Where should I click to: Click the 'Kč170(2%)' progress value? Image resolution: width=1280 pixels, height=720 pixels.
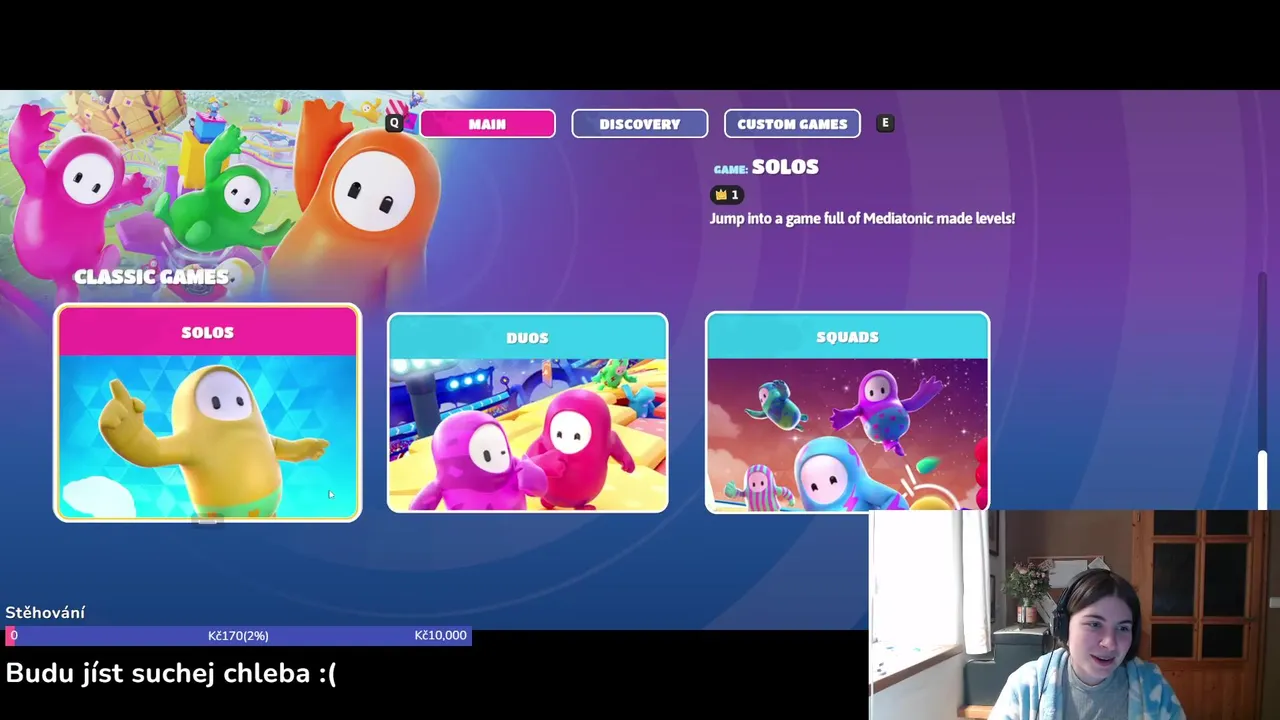click(238, 635)
